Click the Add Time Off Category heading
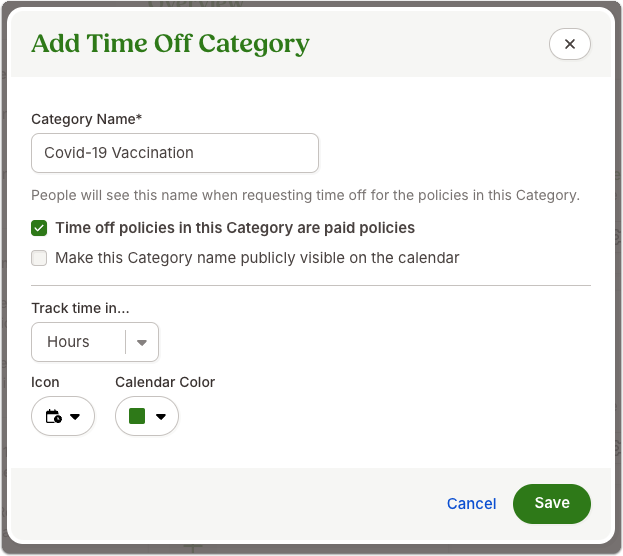623x556 pixels. (170, 44)
